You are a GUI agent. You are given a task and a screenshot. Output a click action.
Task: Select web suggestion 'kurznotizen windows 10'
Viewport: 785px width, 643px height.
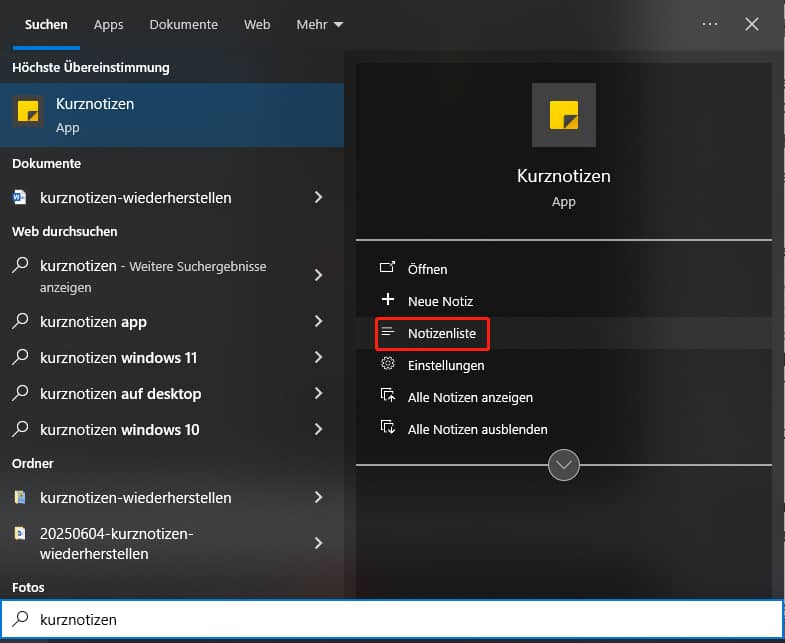coord(172,430)
